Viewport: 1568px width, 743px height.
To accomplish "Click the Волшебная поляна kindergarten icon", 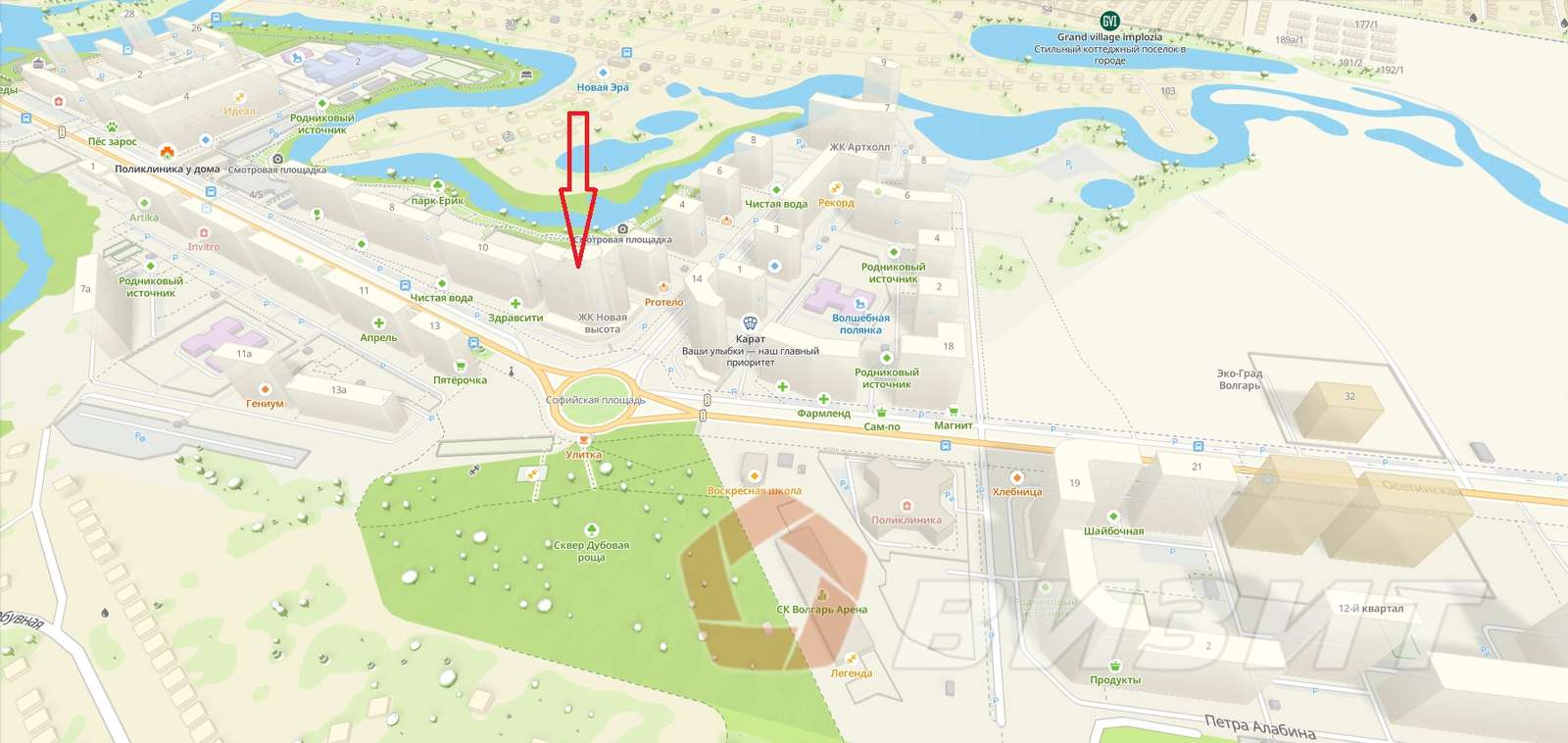I will pos(860,304).
